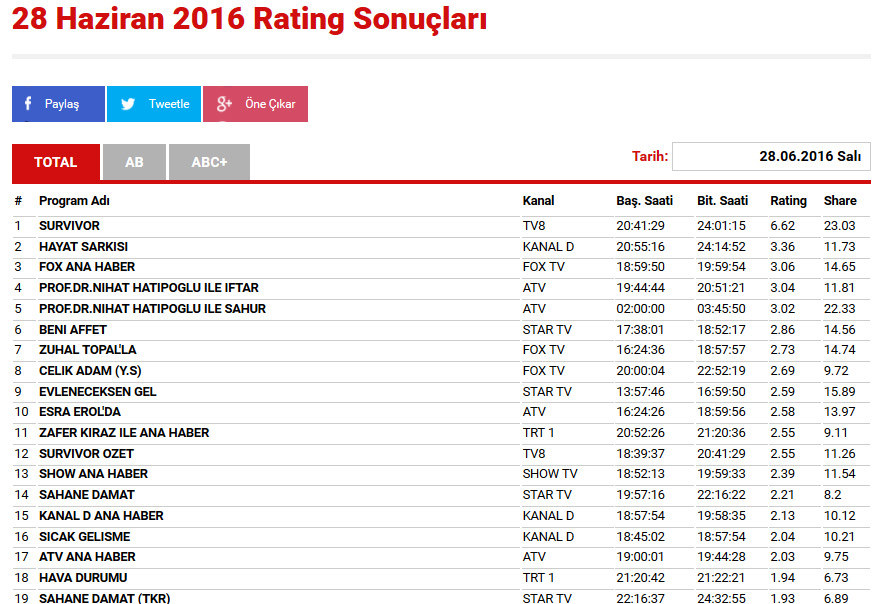Click the Program Adı column header

pyautogui.click(x=74, y=201)
